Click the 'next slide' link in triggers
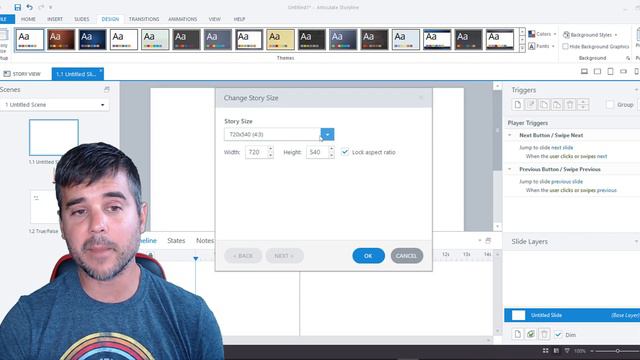The width and height of the screenshot is (640, 360). [x=562, y=148]
